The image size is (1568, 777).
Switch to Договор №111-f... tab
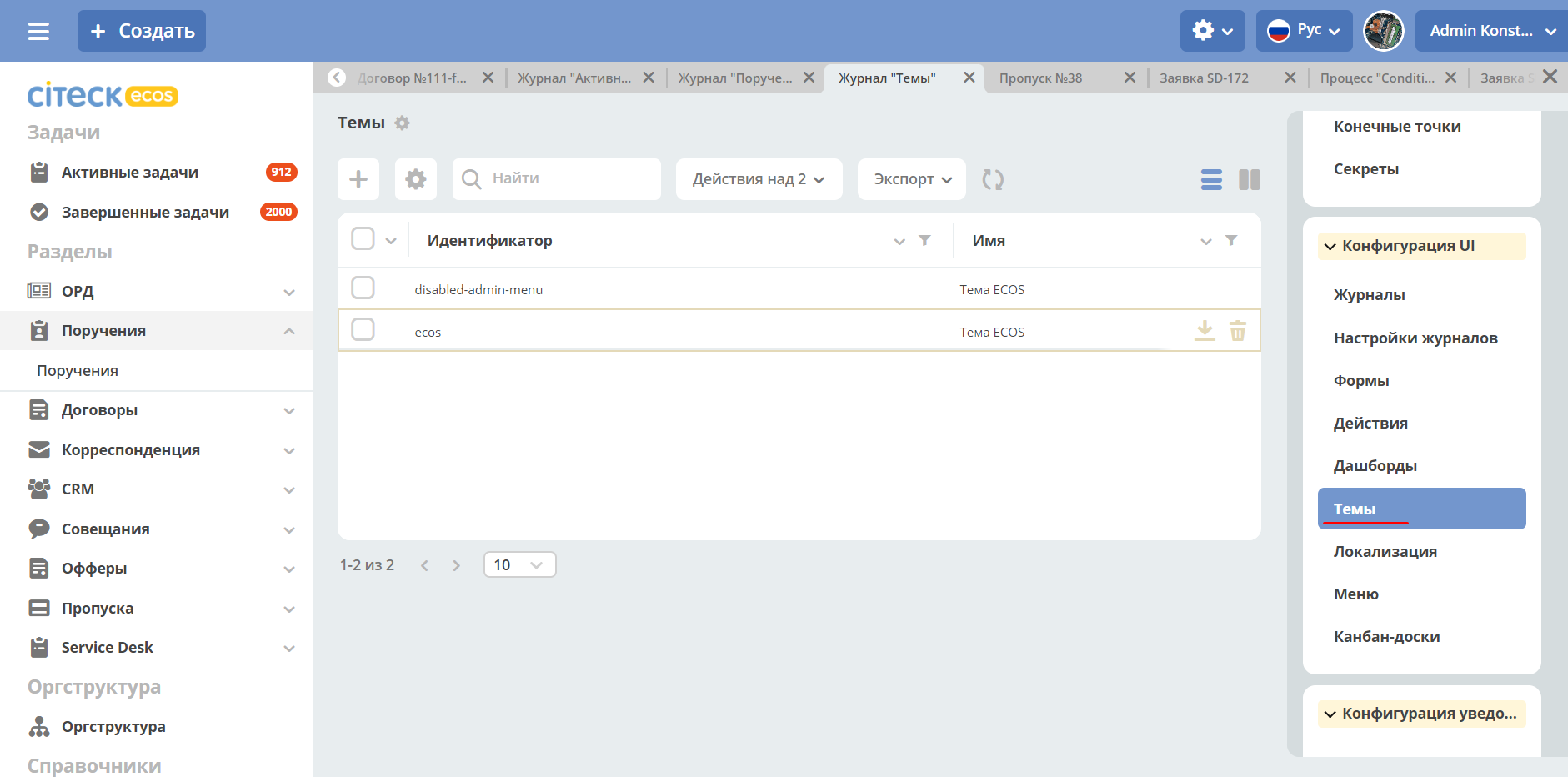tap(412, 78)
